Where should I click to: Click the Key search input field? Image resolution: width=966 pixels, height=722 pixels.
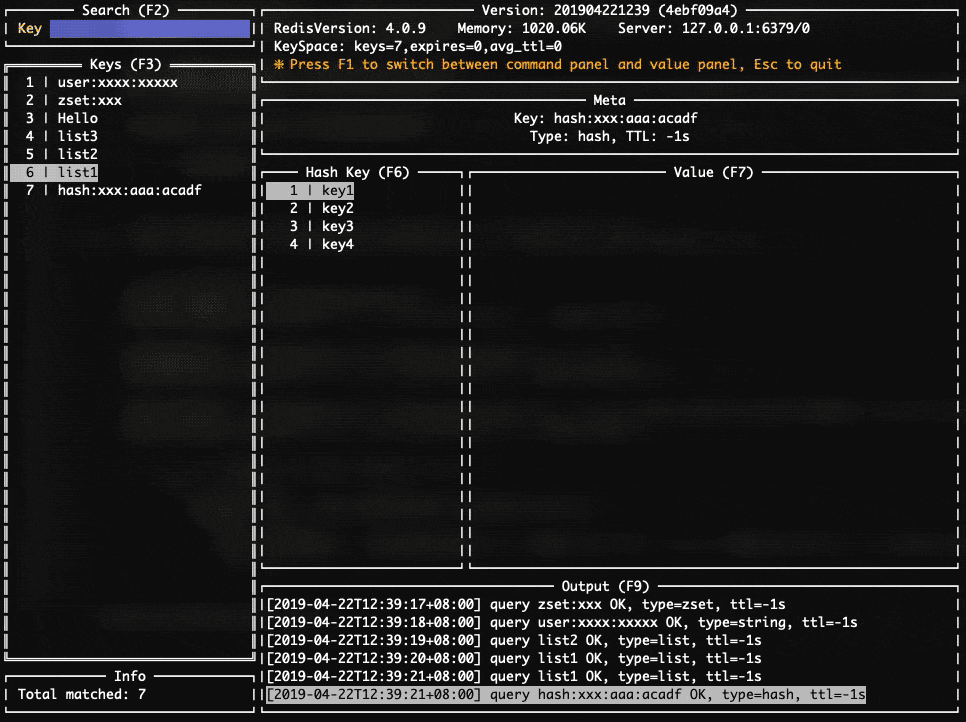[150, 28]
